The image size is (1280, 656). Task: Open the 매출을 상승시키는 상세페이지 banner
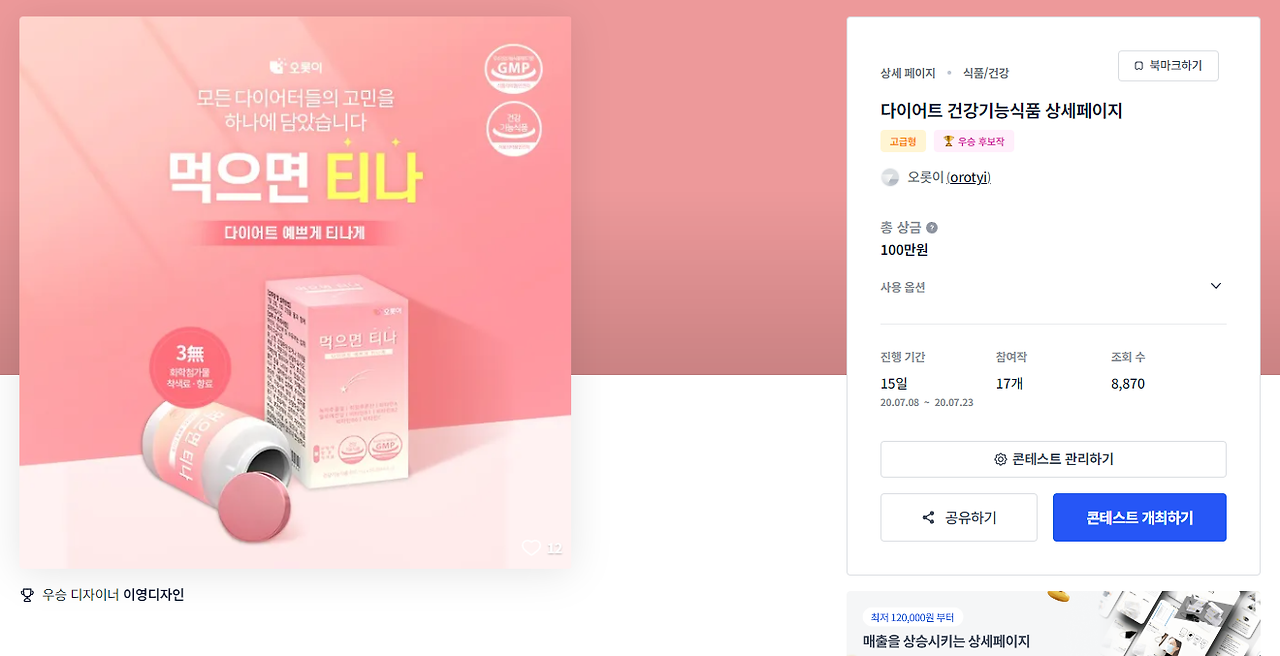click(1053, 624)
